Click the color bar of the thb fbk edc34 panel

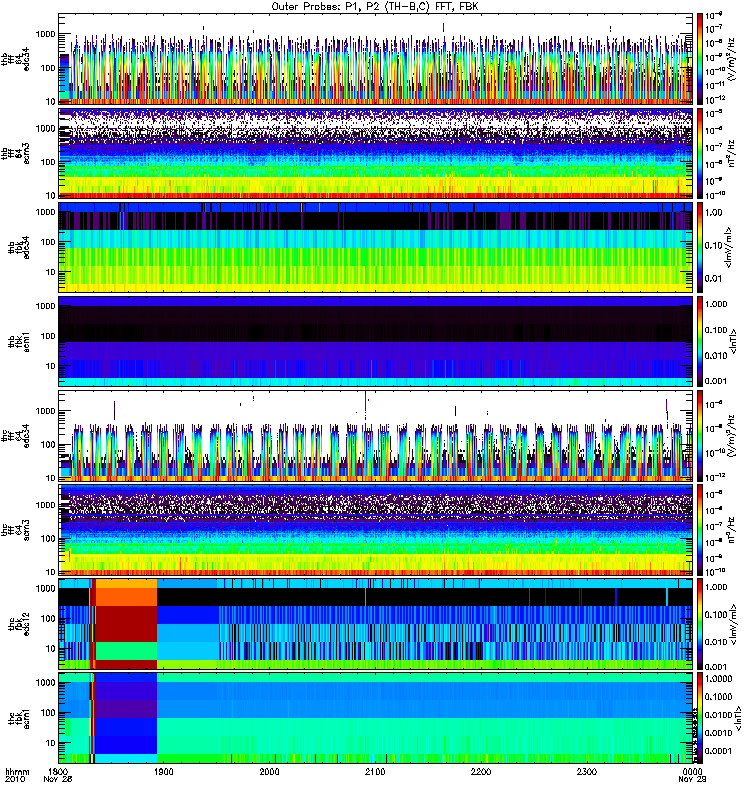699,247
